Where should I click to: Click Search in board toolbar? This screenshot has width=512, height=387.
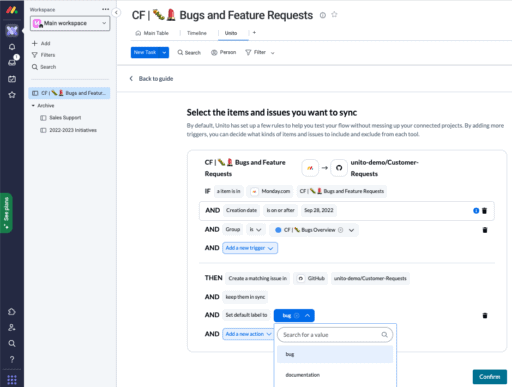[x=189, y=53]
